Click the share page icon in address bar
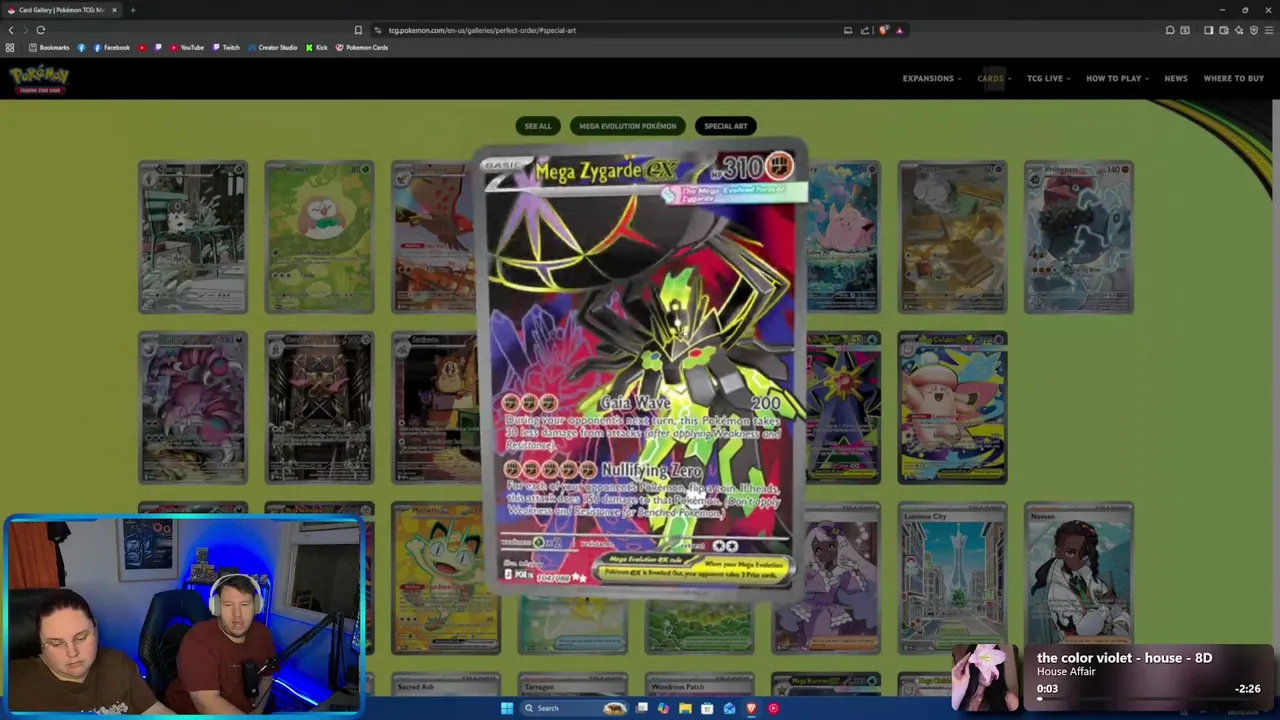 point(865,30)
